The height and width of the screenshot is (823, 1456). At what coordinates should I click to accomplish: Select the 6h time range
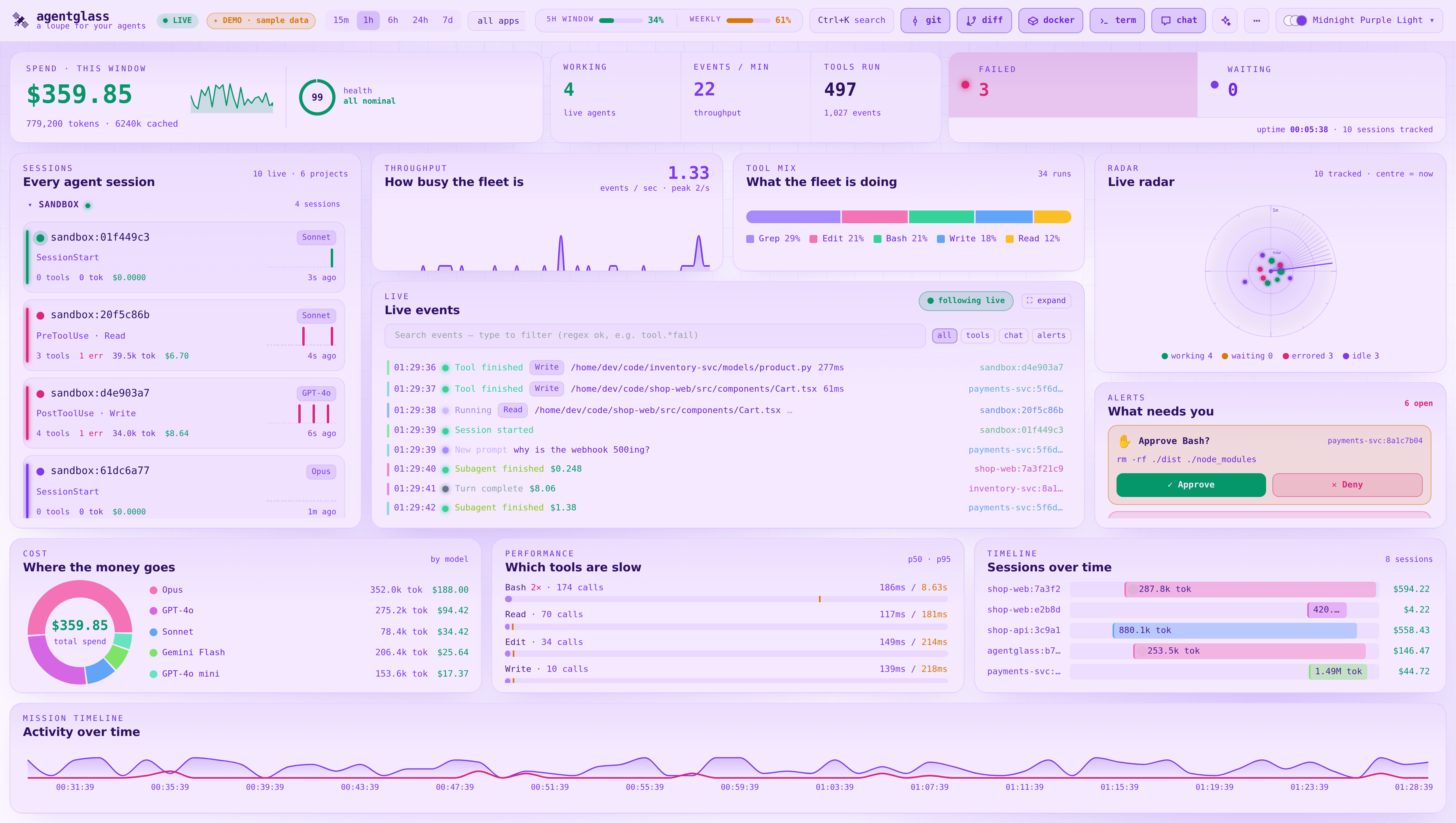tap(393, 20)
